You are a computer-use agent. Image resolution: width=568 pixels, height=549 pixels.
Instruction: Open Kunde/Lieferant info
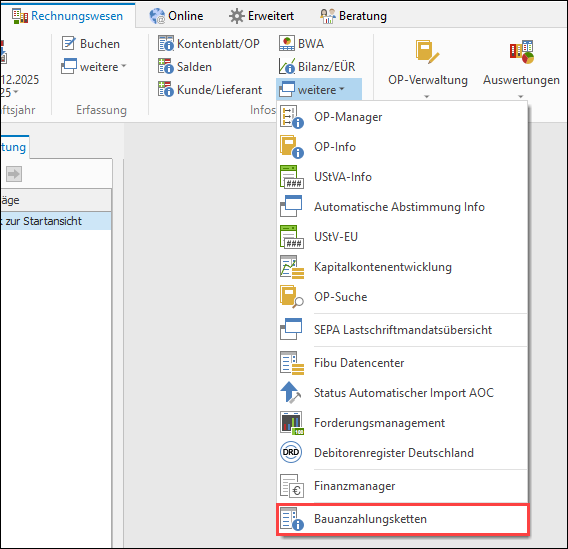pos(210,89)
